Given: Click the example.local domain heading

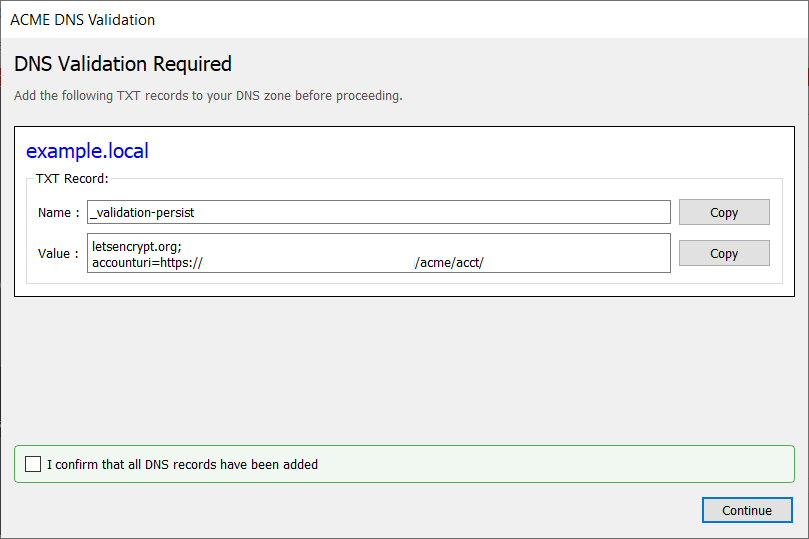Looking at the screenshot, I should (87, 151).
